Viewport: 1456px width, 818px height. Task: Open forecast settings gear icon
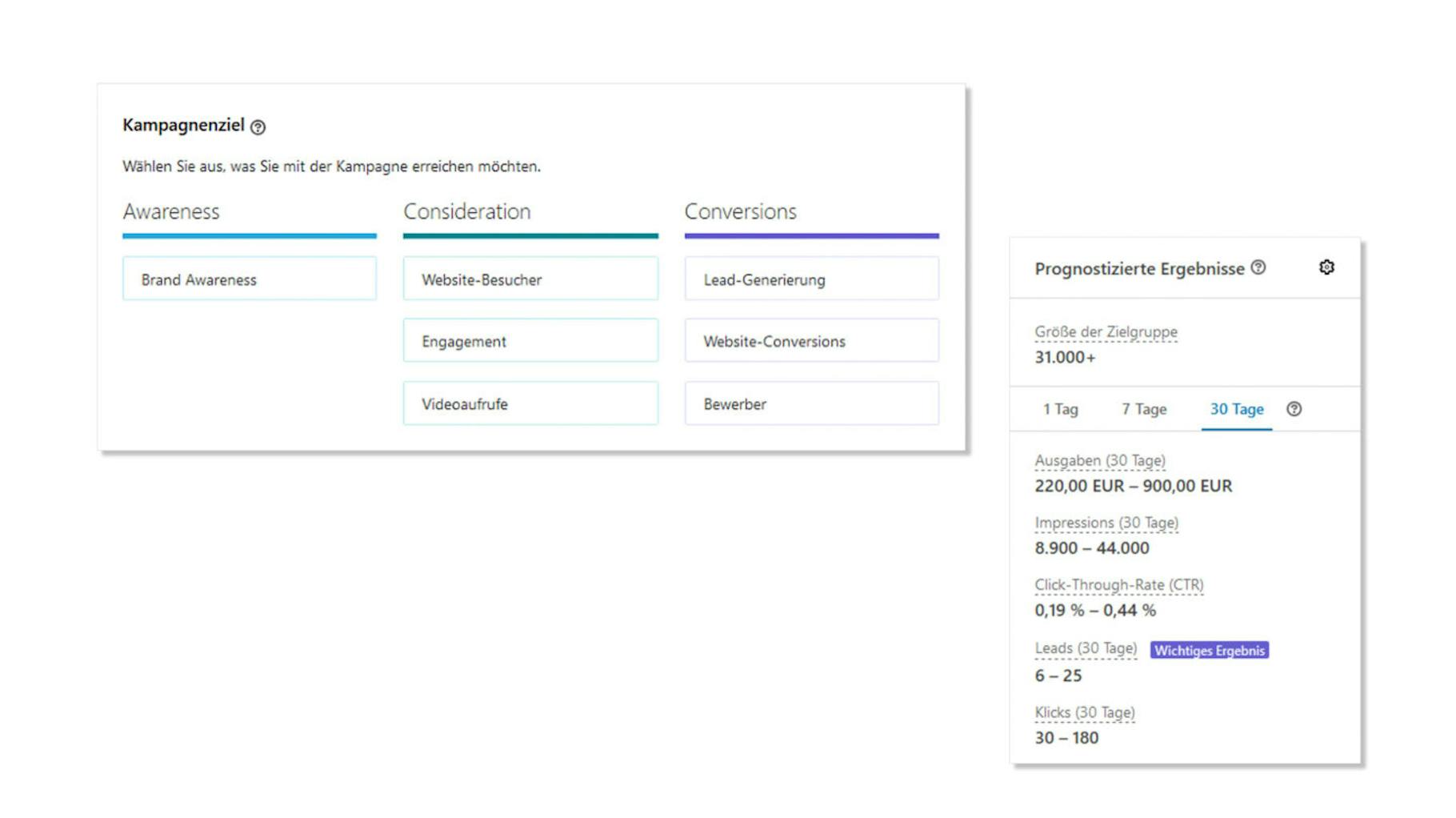click(1326, 267)
